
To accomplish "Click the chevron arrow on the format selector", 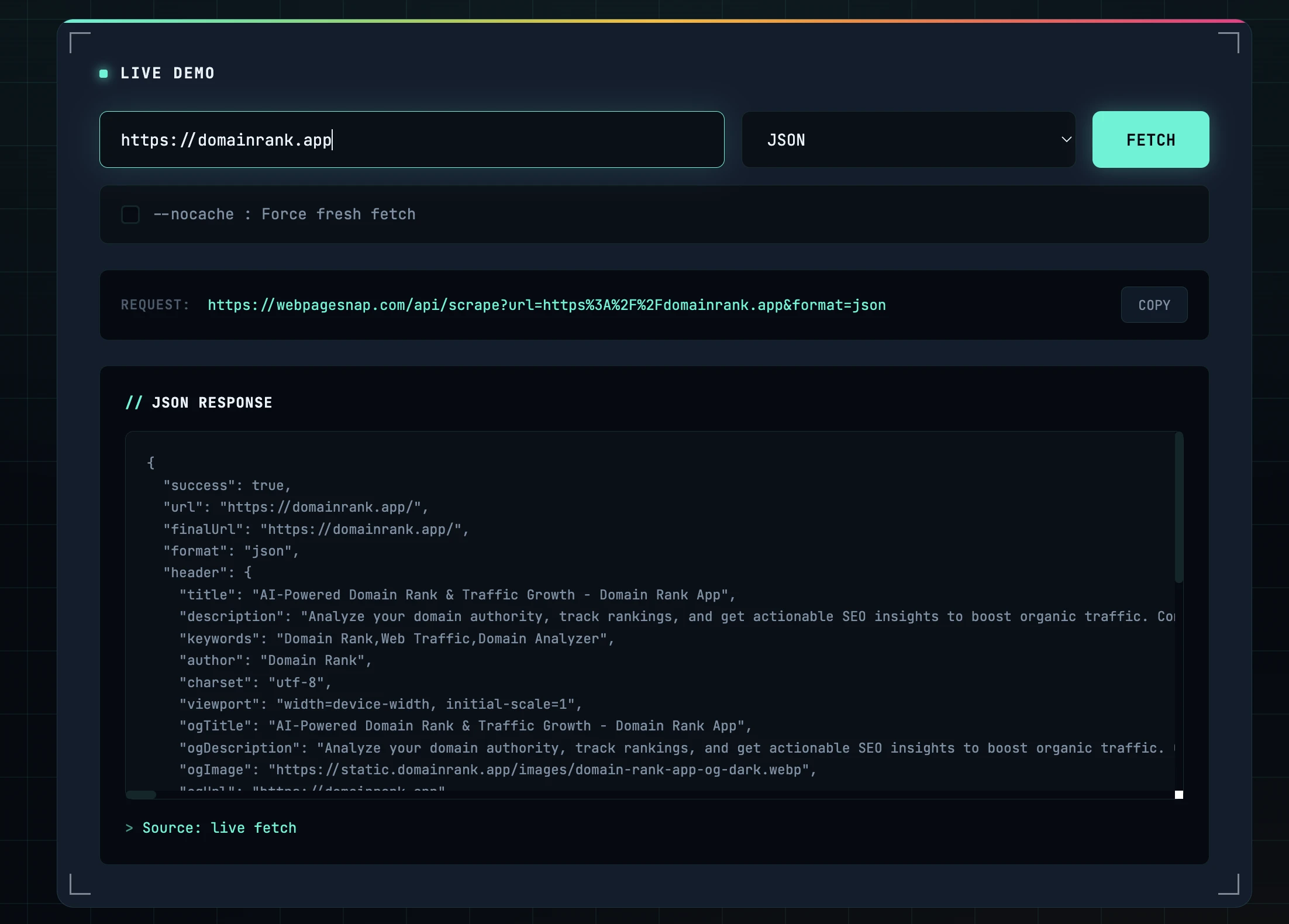I will pos(1066,139).
